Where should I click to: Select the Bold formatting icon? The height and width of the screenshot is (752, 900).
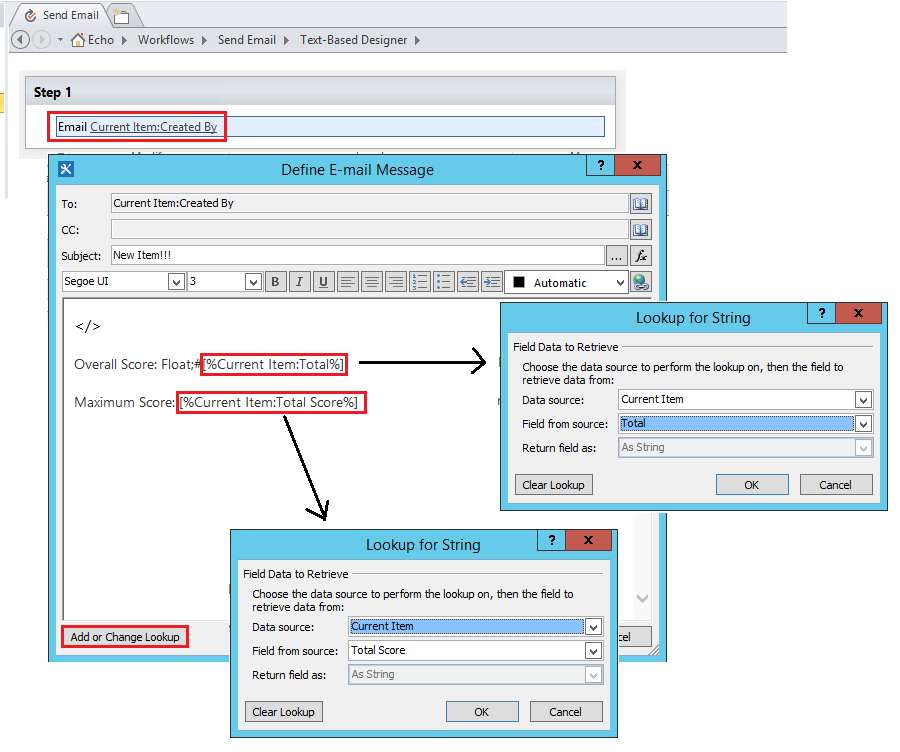click(x=276, y=282)
